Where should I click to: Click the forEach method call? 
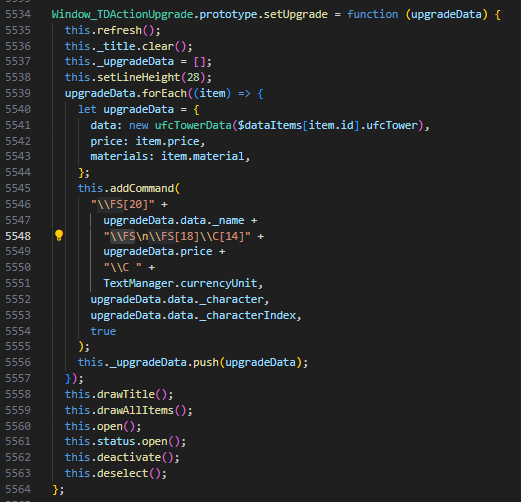point(164,93)
